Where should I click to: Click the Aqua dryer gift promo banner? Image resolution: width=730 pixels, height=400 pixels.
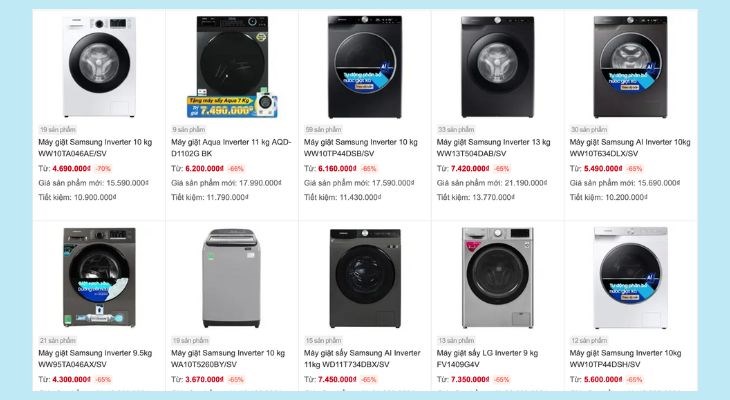click(232, 106)
